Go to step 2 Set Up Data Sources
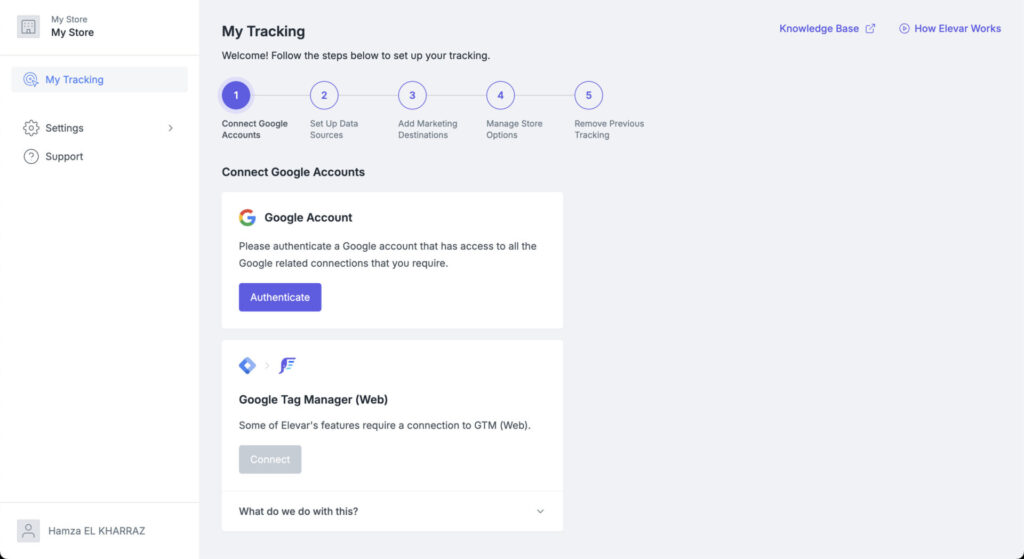Image resolution: width=1024 pixels, height=559 pixels. click(324, 96)
